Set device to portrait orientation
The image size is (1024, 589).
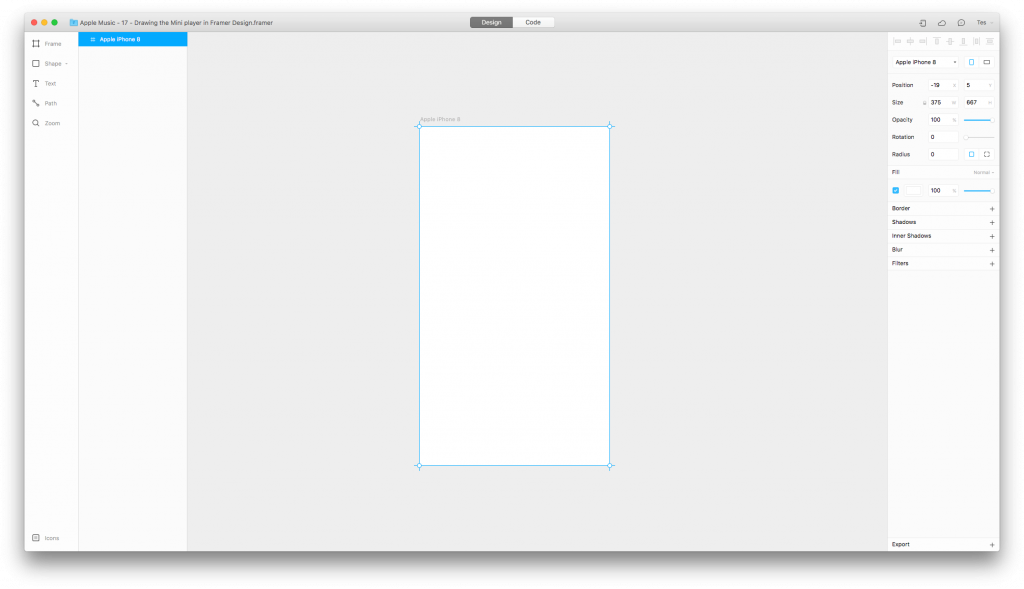point(971,62)
